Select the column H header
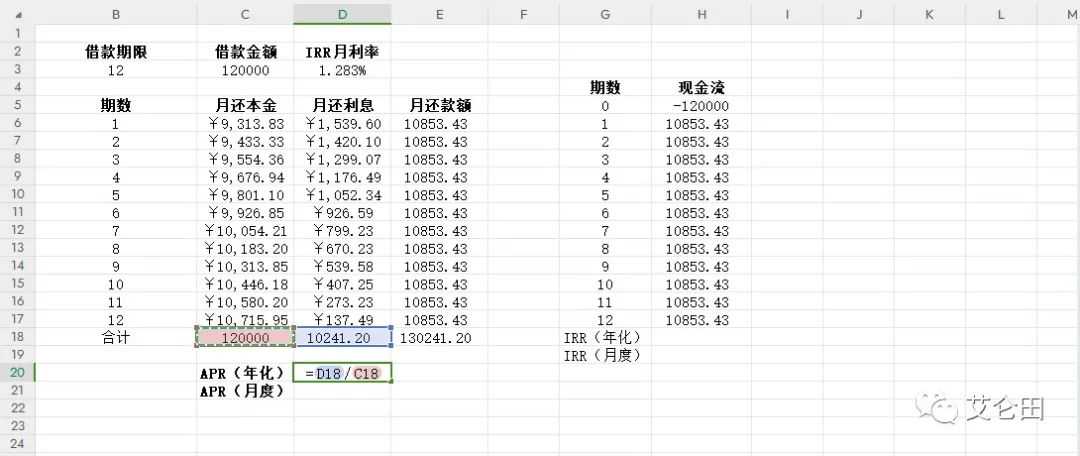 point(701,14)
